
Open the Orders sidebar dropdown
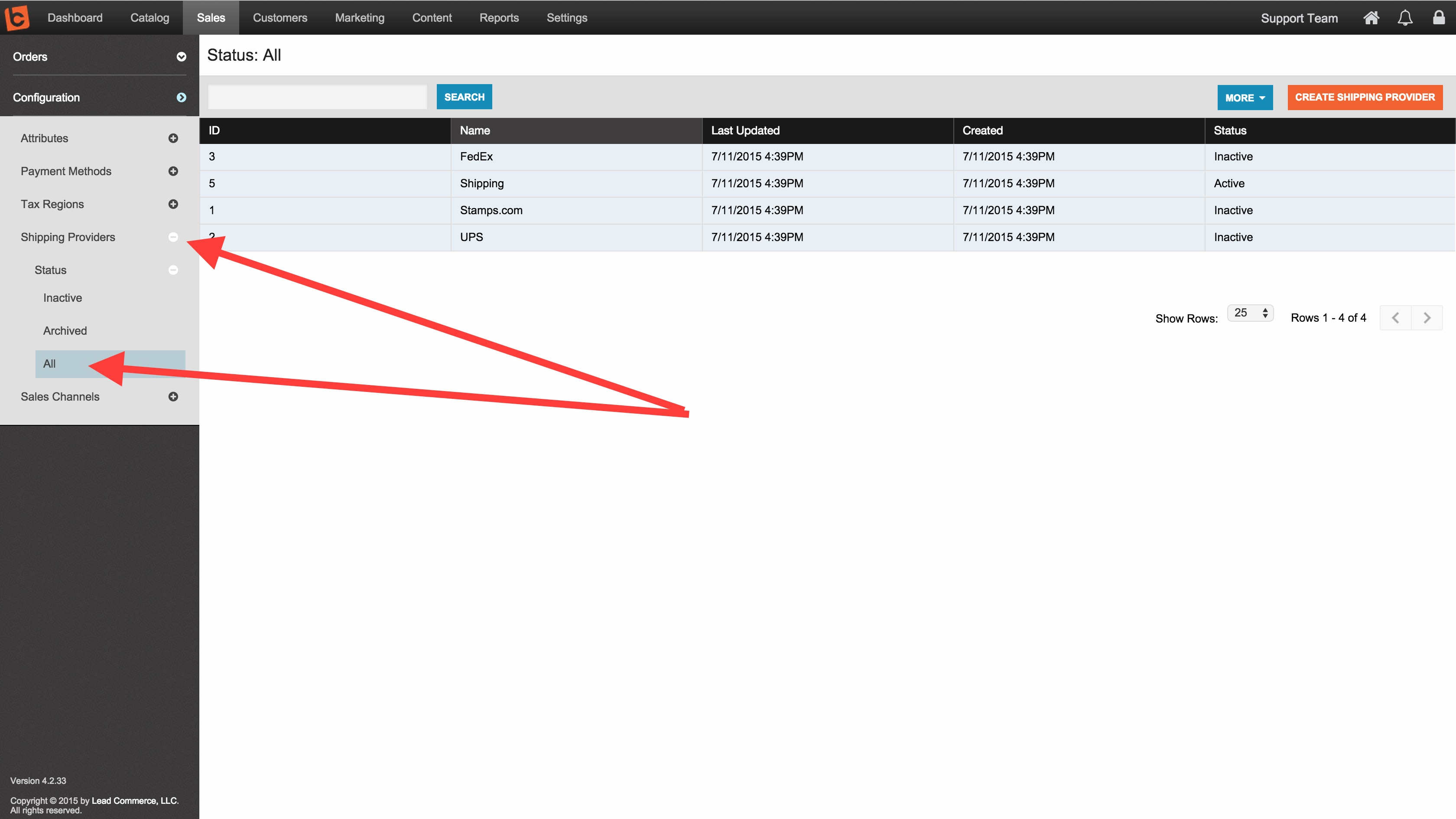(x=181, y=56)
